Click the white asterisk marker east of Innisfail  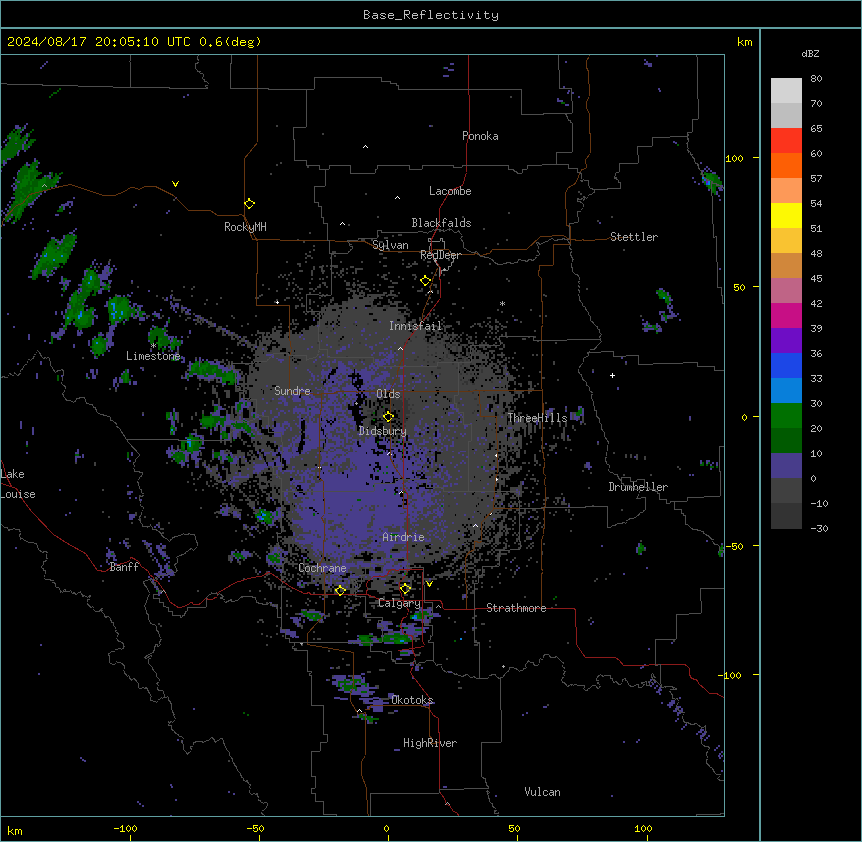[x=502, y=303]
